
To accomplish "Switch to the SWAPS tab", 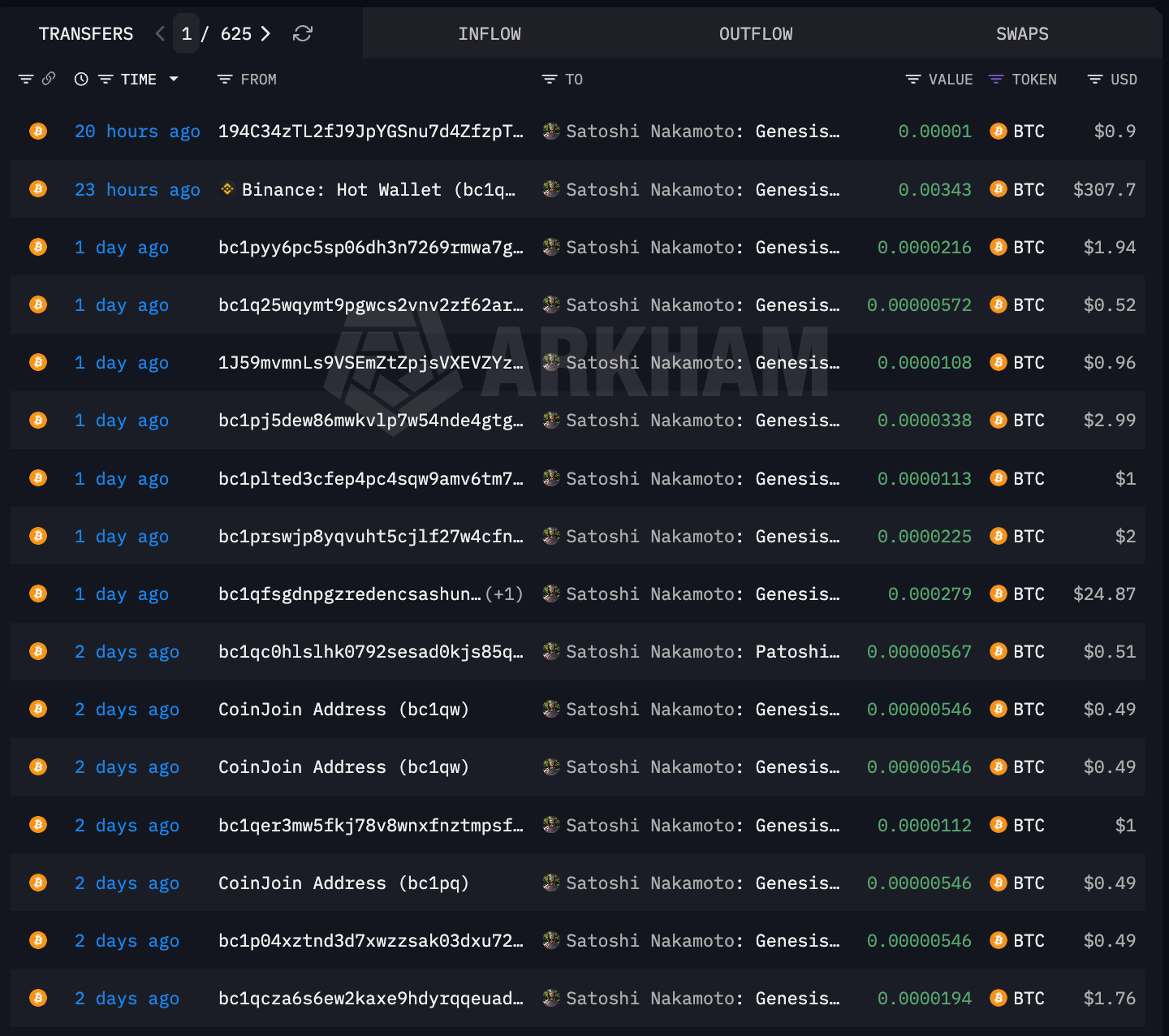I will tap(1022, 34).
